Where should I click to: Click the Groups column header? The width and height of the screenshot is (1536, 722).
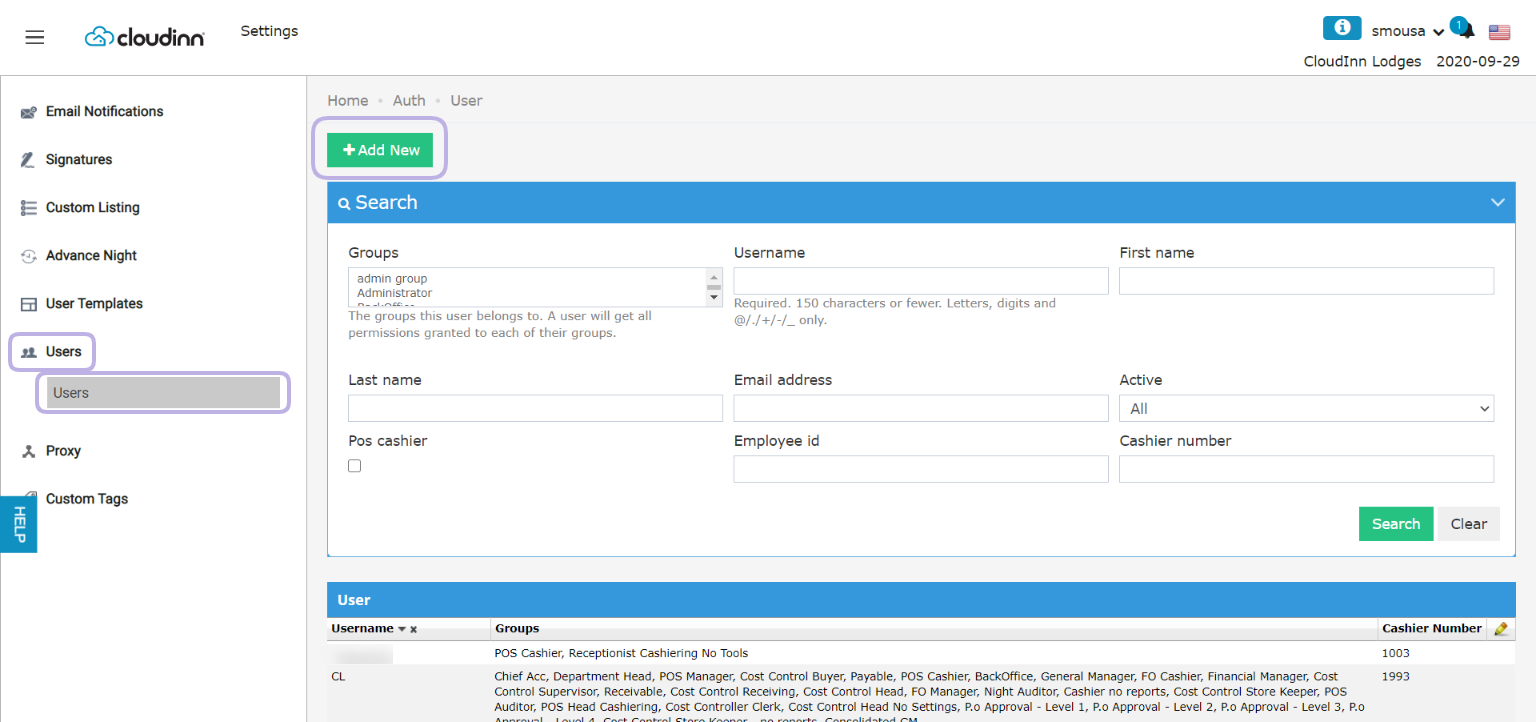(x=517, y=629)
